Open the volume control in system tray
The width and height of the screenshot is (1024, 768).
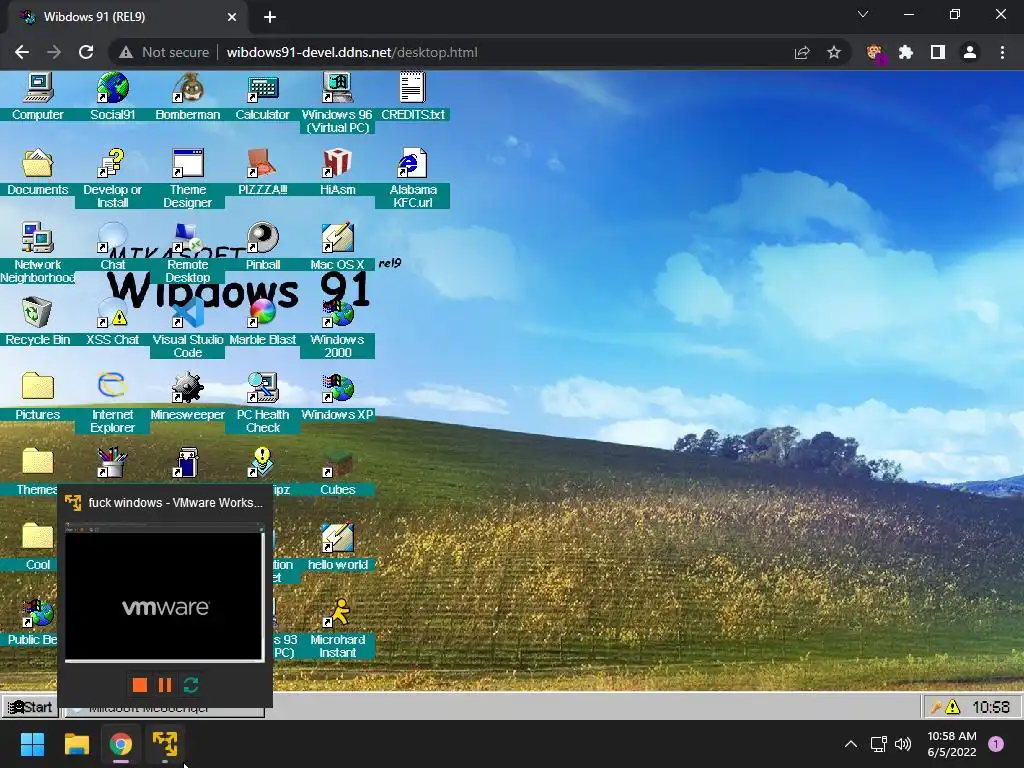[903, 744]
